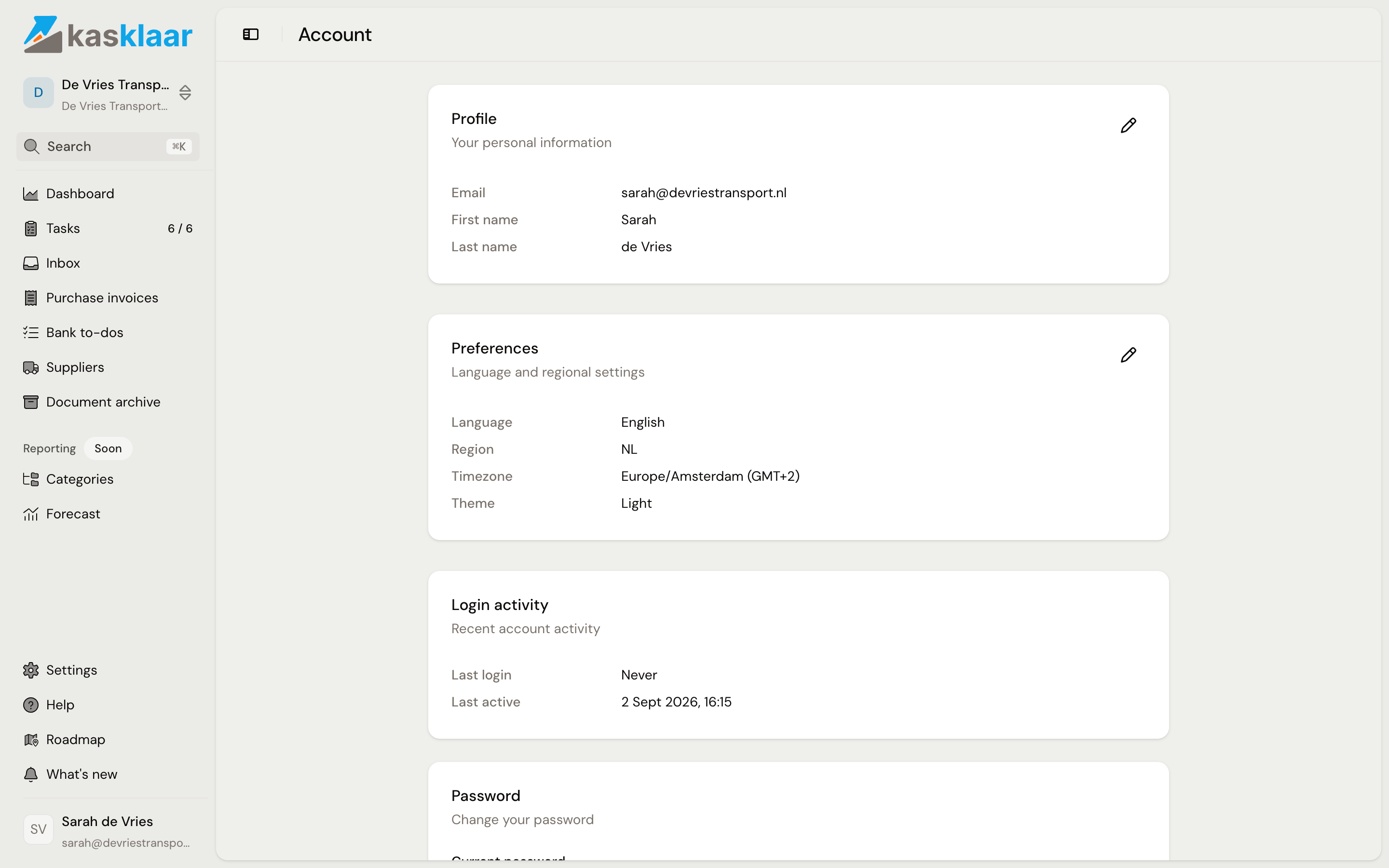This screenshot has height=868, width=1389.
Task: Click the Inbox tray icon
Action: pos(31,263)
